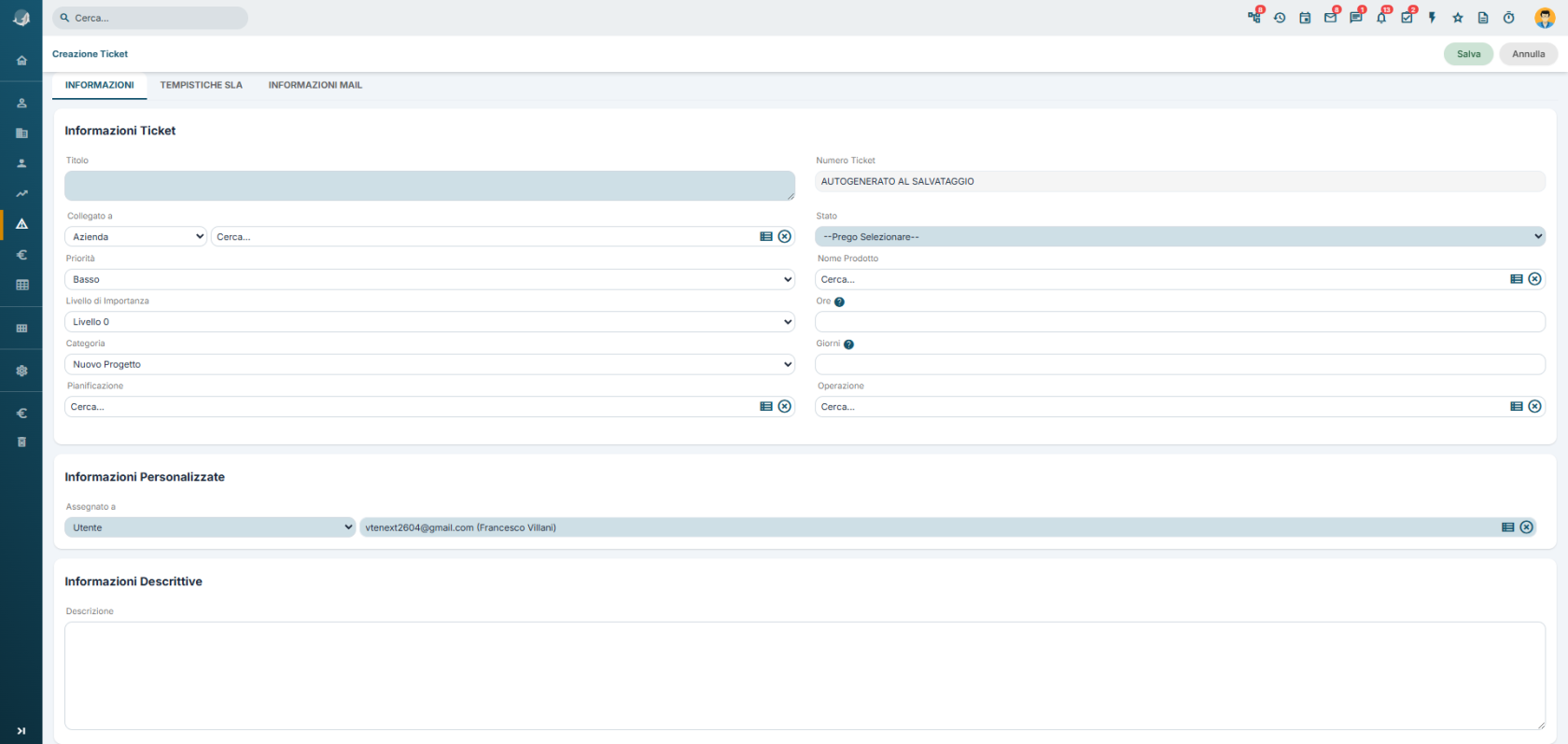Open the Assegnato a Utente dropdown

[x=210, y=527]
